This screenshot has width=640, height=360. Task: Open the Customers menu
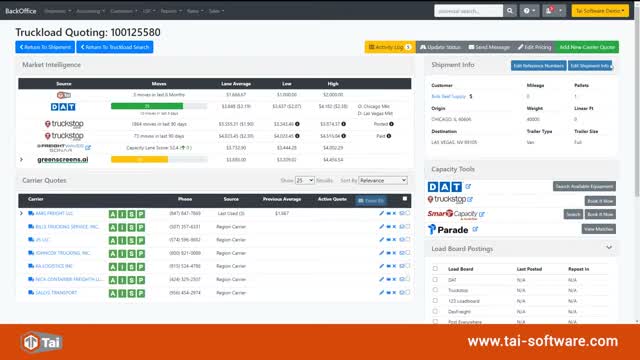click(x=124, y=11)
